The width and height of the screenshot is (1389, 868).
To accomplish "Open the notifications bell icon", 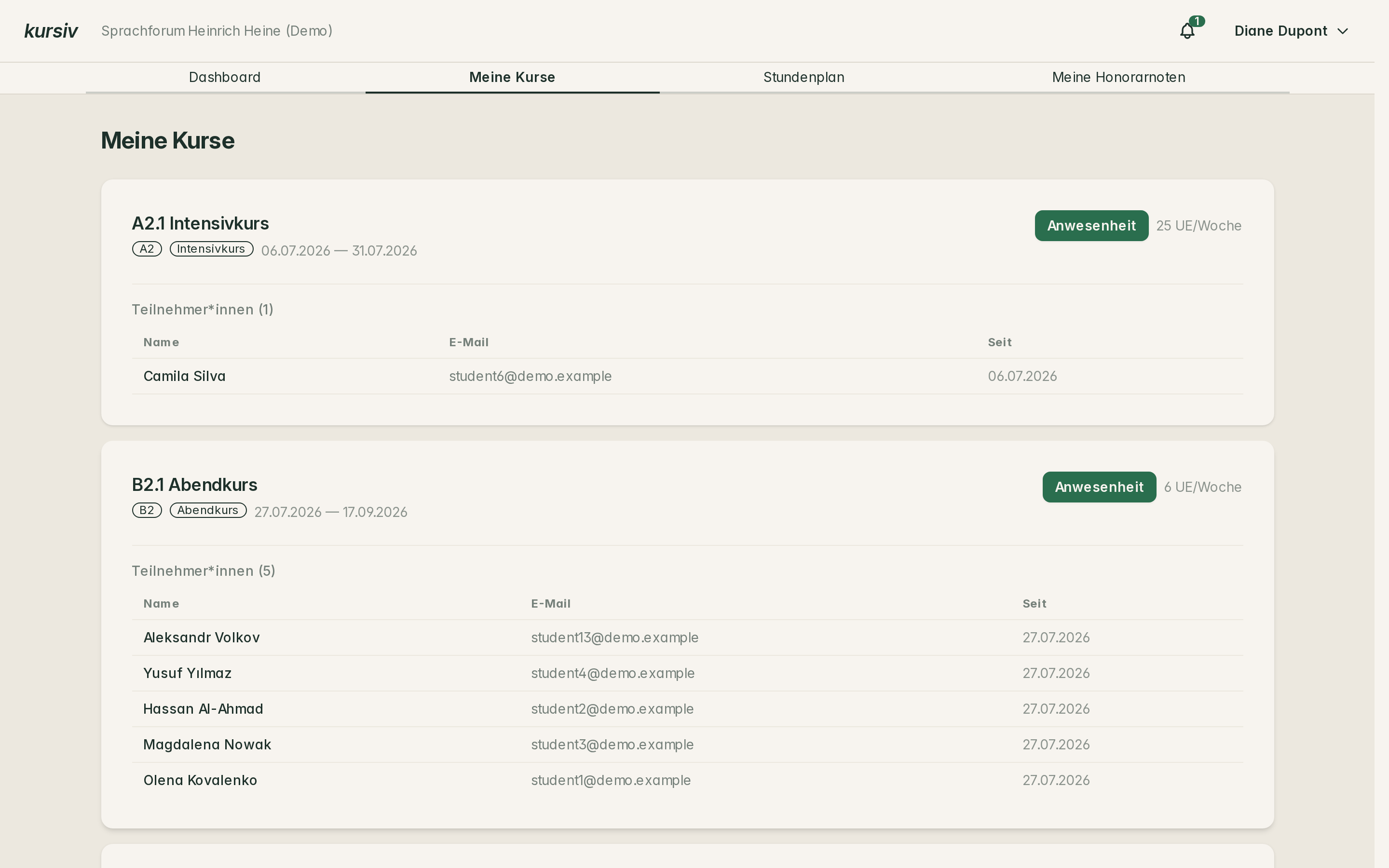I will [x=1187, y=31].
